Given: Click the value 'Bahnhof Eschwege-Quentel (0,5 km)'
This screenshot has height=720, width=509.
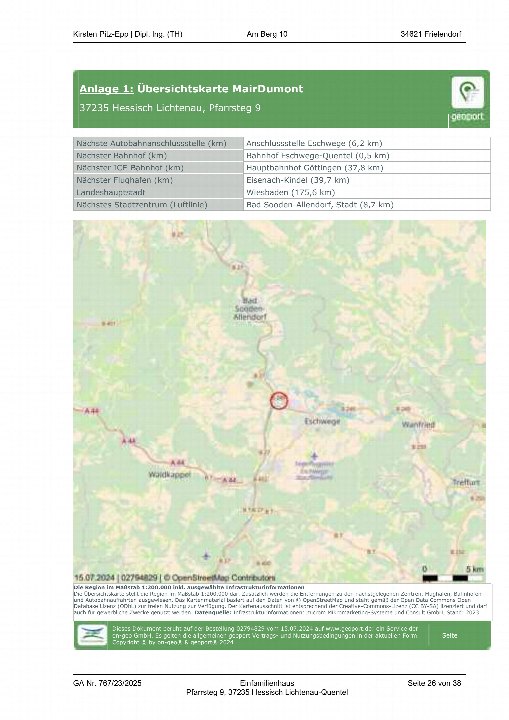Looking at the screenshot, I should (x=318, y=156).
